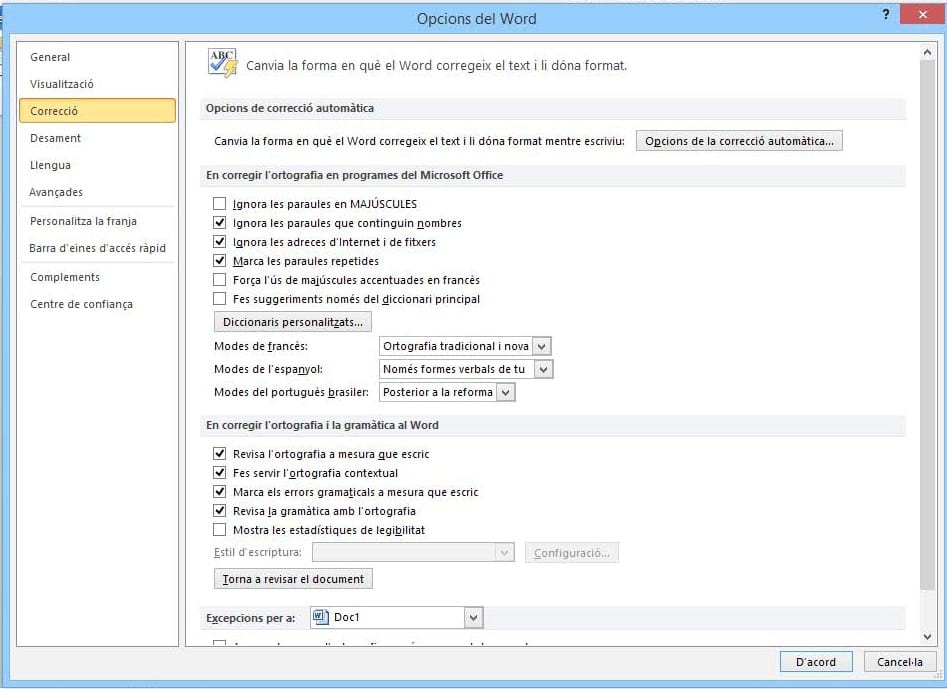The image size is (947, 689).
Task: Confirm with the D'acord button
Action: click(815, 662)
